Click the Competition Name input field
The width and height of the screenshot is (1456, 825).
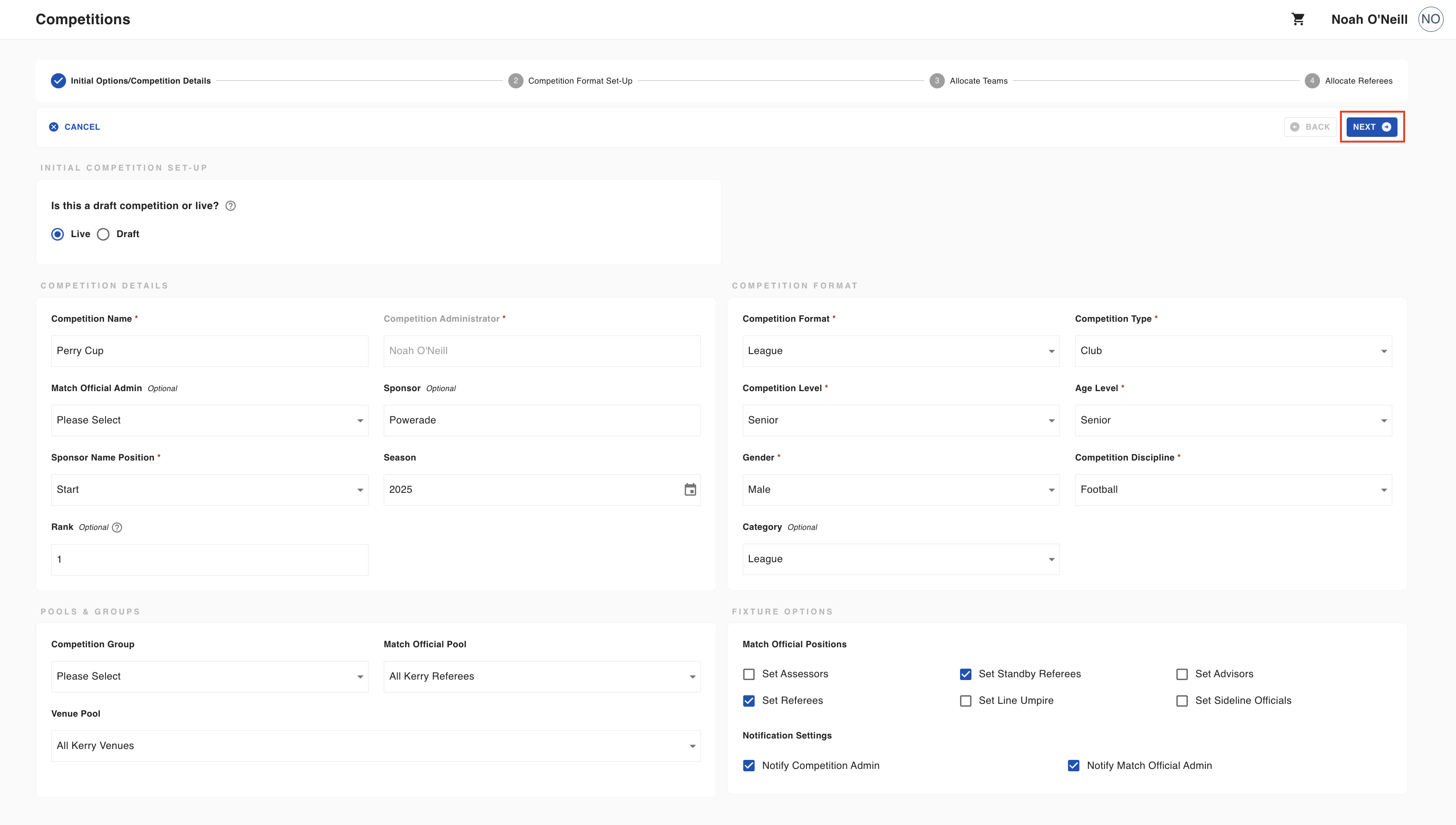pos(210,351)
